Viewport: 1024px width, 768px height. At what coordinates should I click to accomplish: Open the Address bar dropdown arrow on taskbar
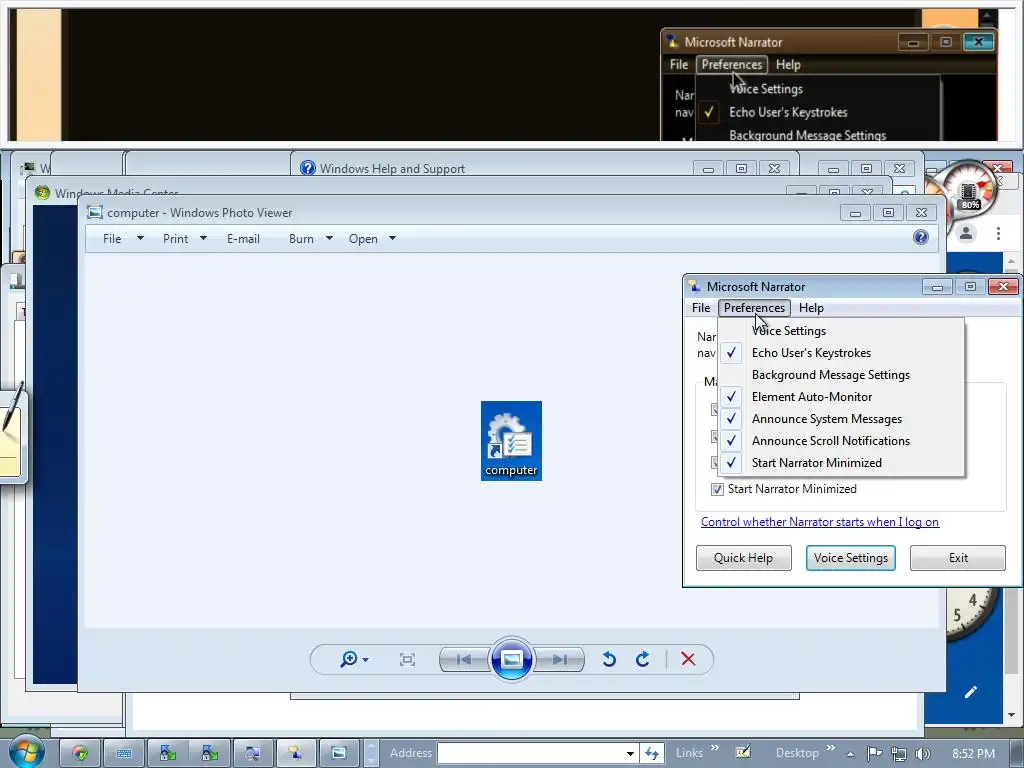[x=630, y=754]
